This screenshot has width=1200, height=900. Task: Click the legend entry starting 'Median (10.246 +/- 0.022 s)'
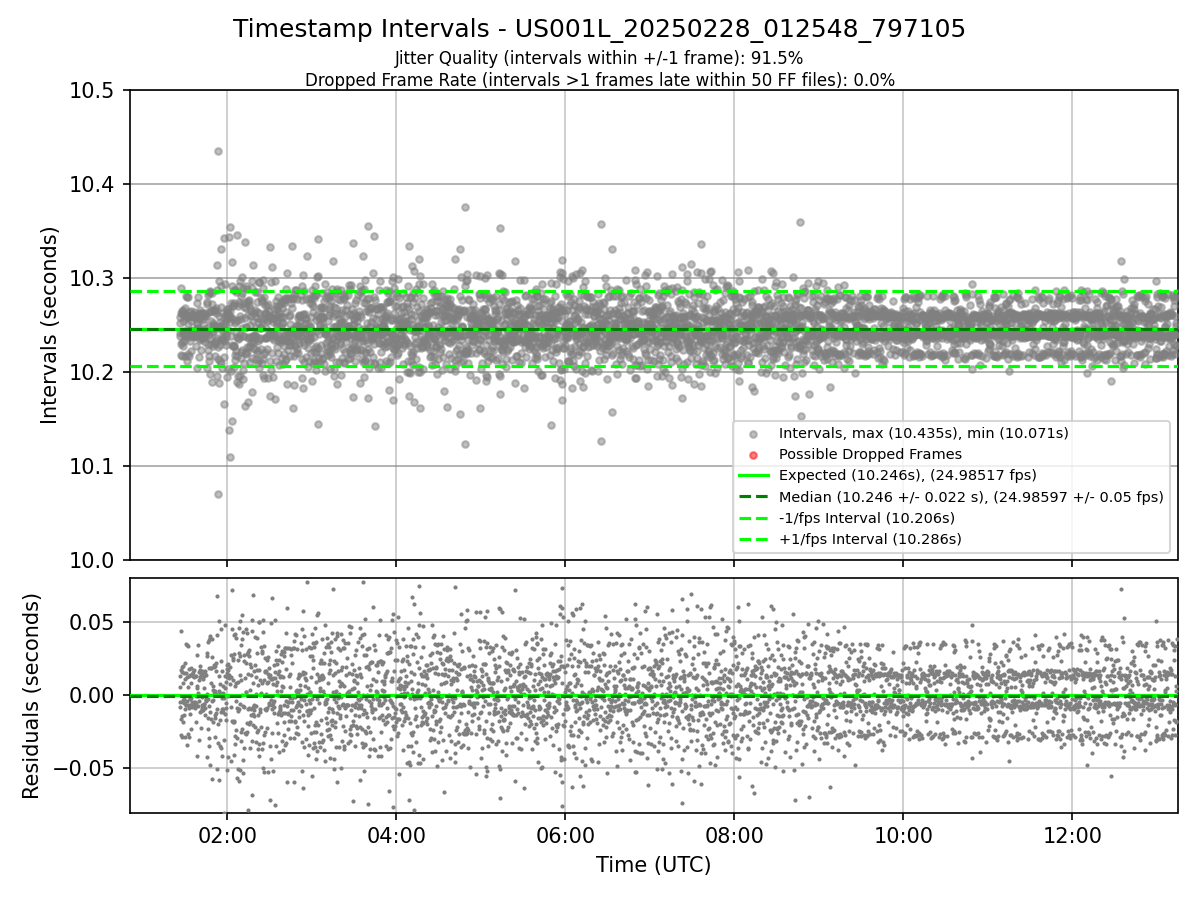(971, 497)
